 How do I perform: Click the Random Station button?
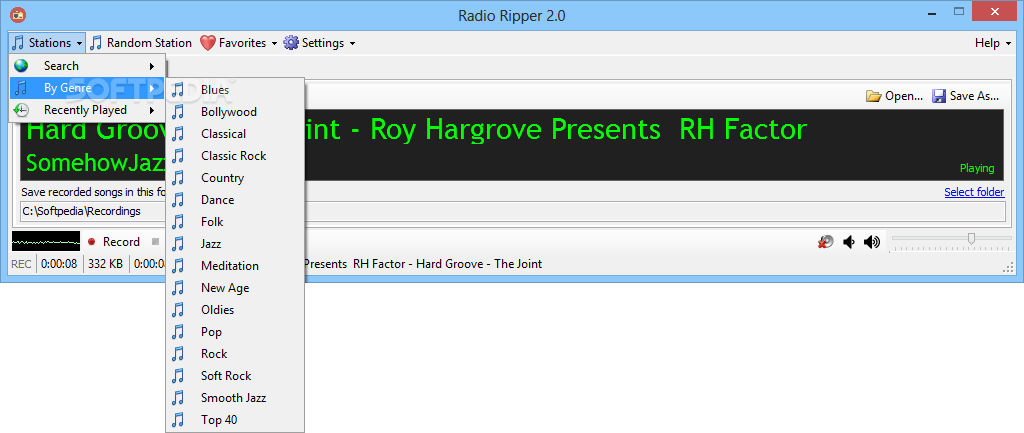[140, 43]
